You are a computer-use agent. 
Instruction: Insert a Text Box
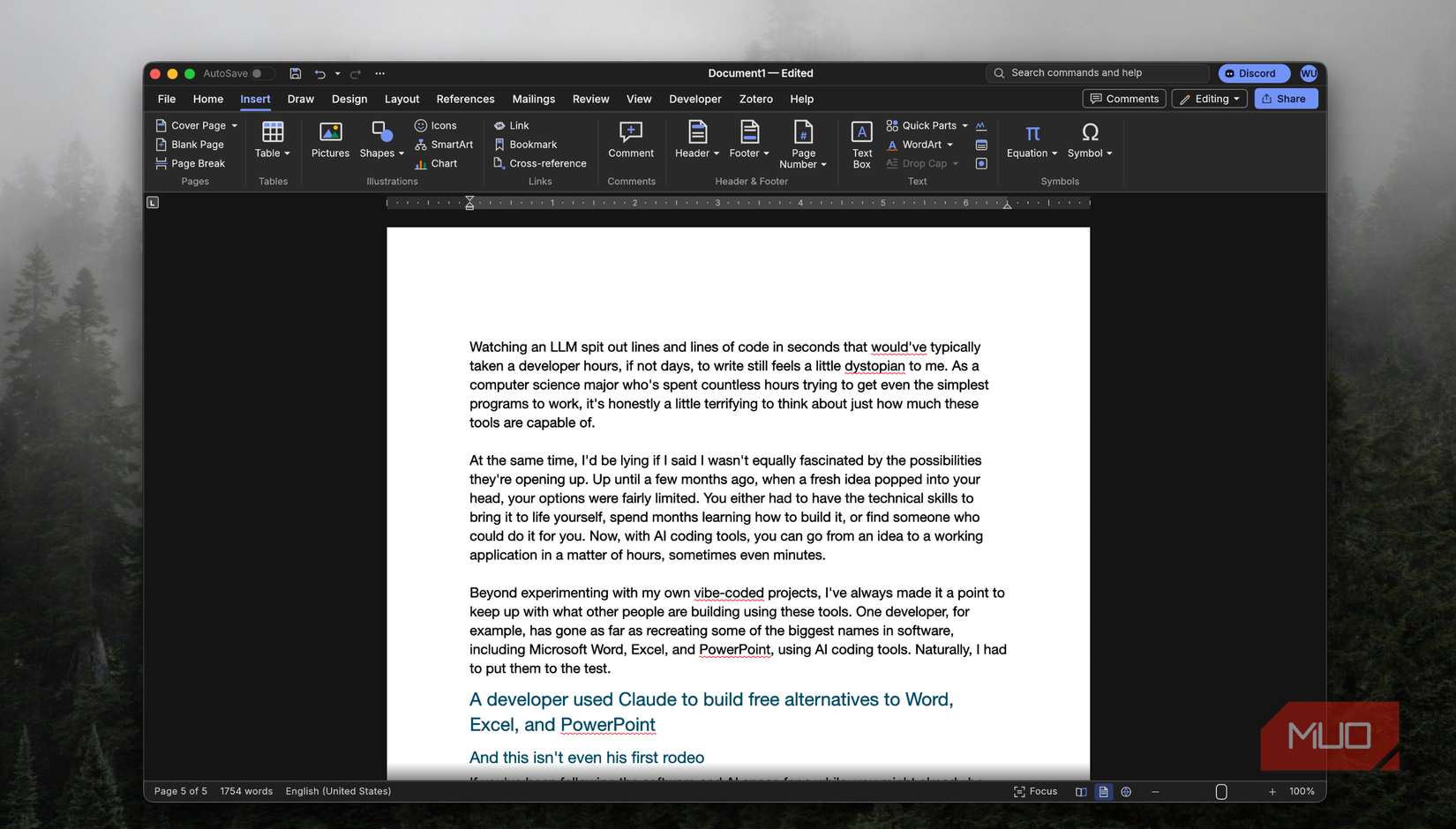[861, 145]
